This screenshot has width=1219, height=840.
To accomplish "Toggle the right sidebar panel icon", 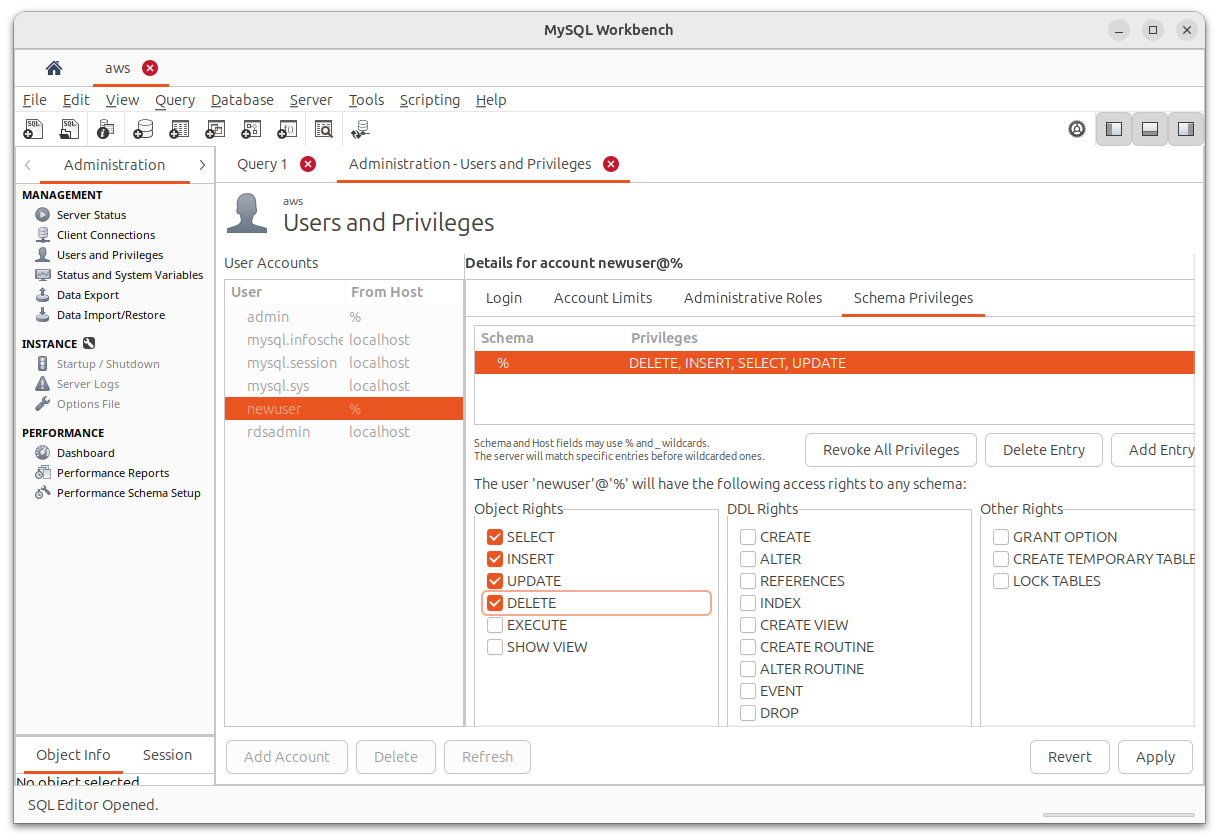I will coord(1186,129).
